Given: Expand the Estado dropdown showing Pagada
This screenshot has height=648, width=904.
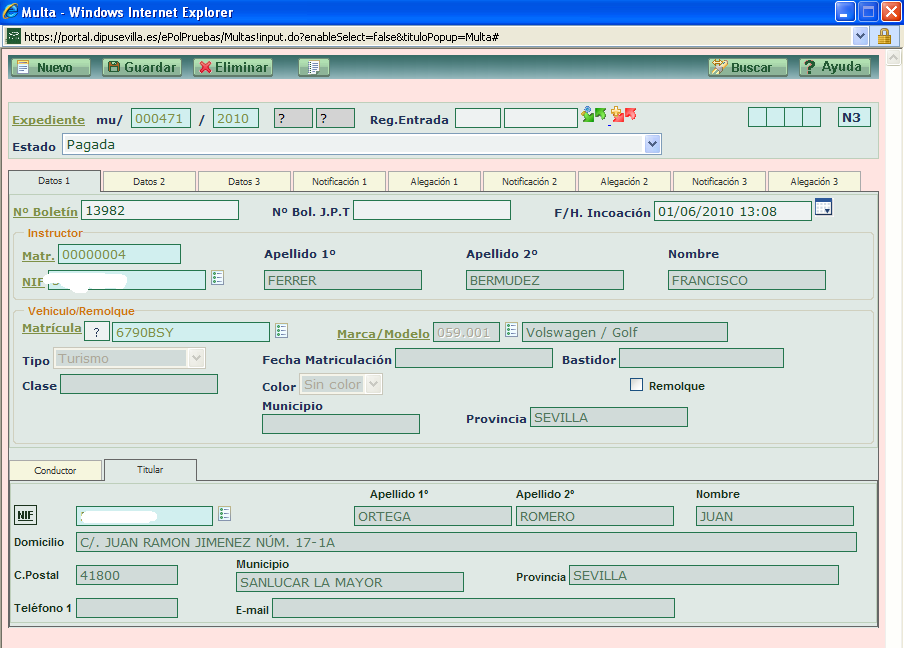Looking at the screenshot, I should pos(653,145).
